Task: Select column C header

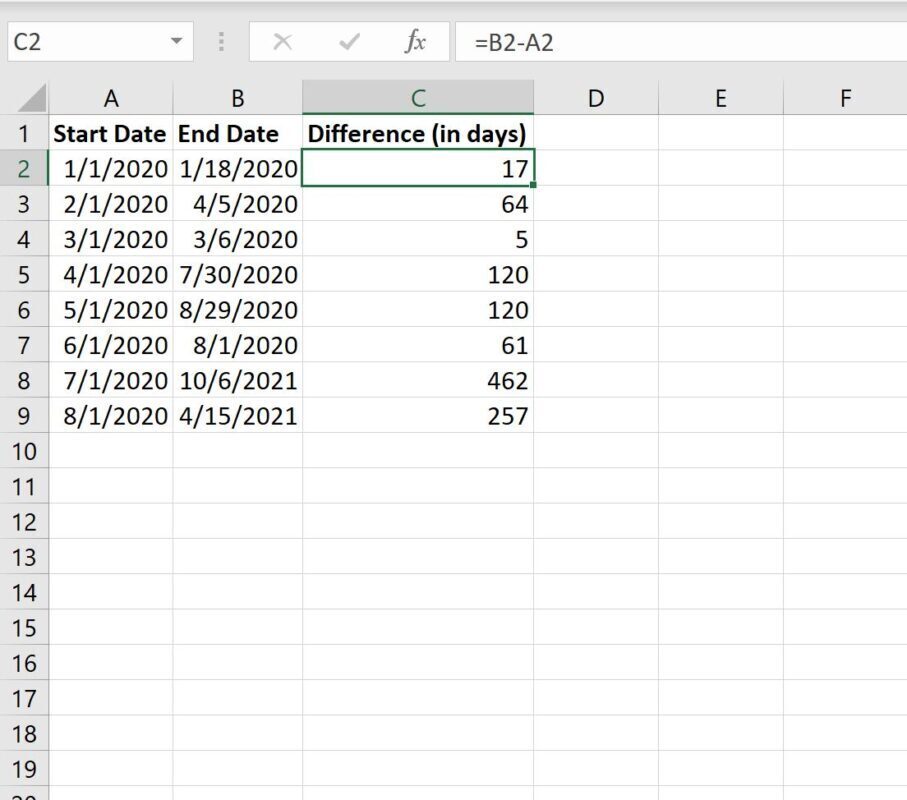Action: click(418, 98)
